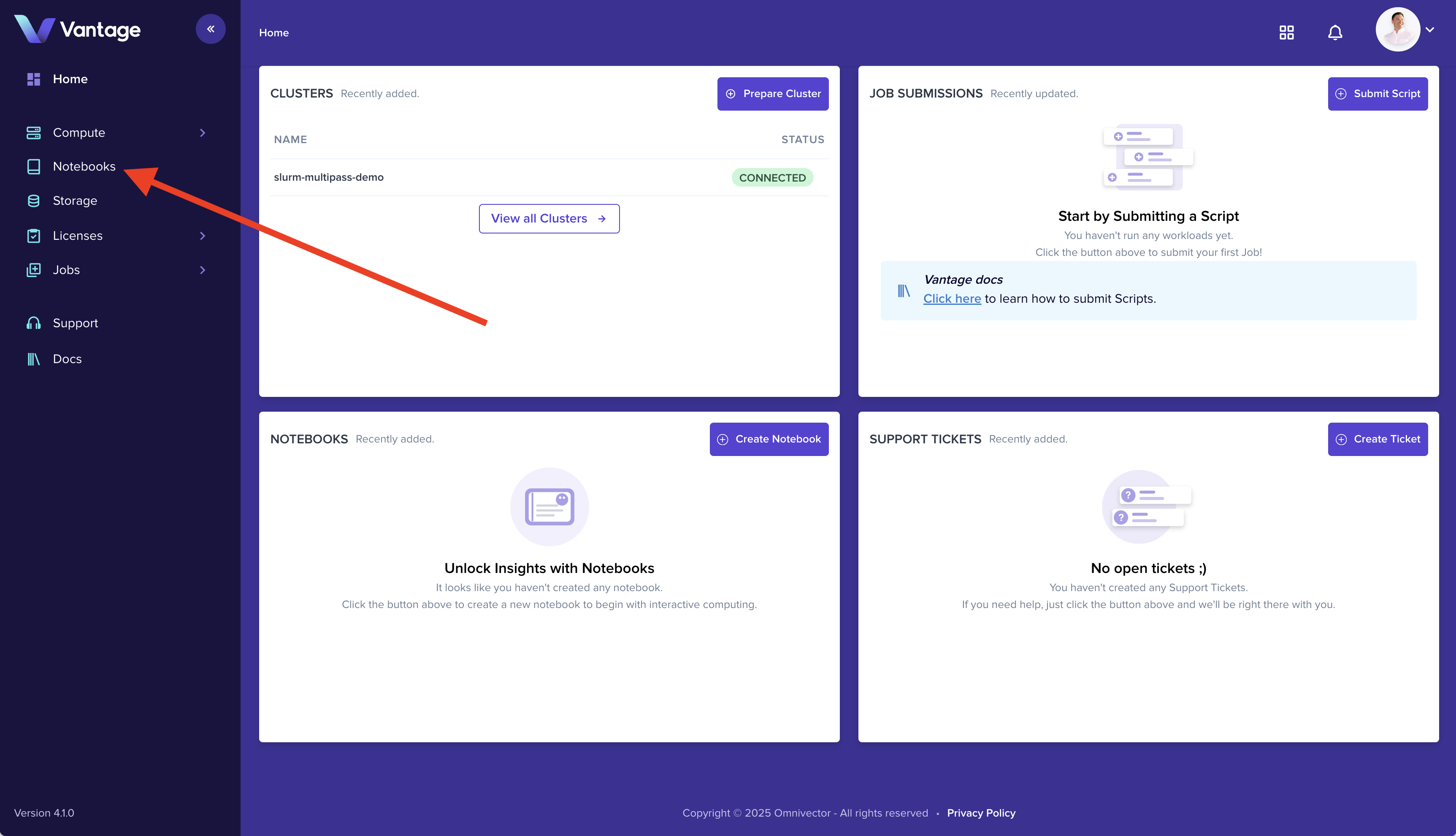Expand the Compute submenu chevron
Viewport: 1456px width, 836px height.
tap(203, 133)
